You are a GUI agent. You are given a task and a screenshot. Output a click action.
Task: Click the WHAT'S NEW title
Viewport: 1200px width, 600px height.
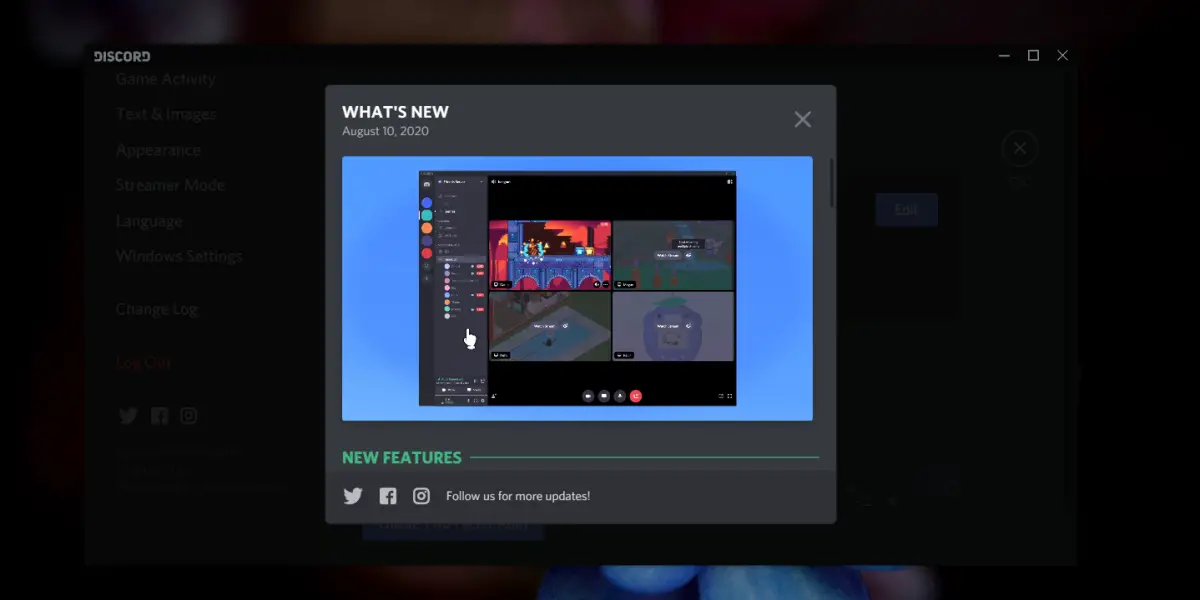click(395, 112)
